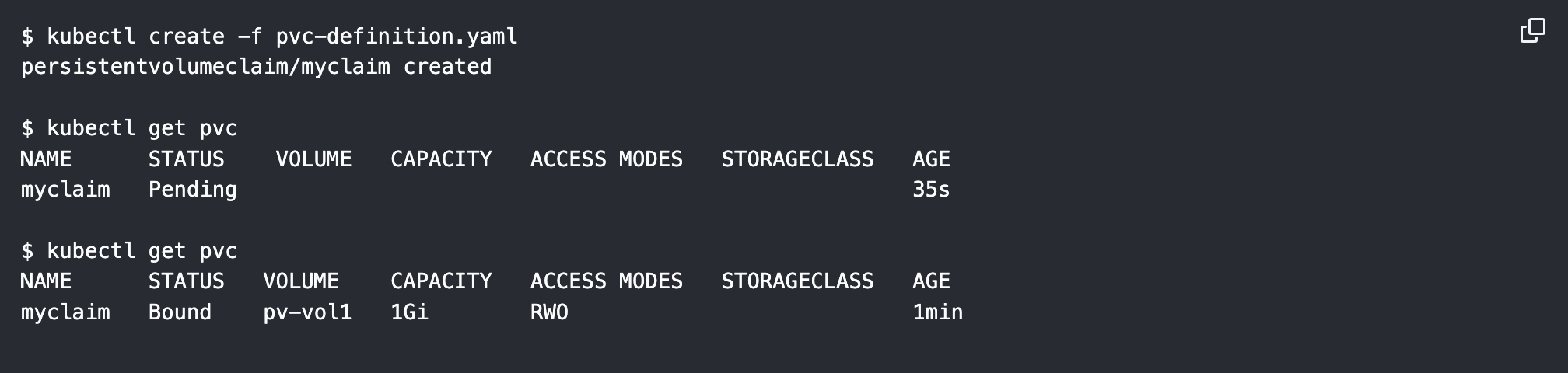
Task: Click the second kubectl get pvc command
Action: point(129,251)
